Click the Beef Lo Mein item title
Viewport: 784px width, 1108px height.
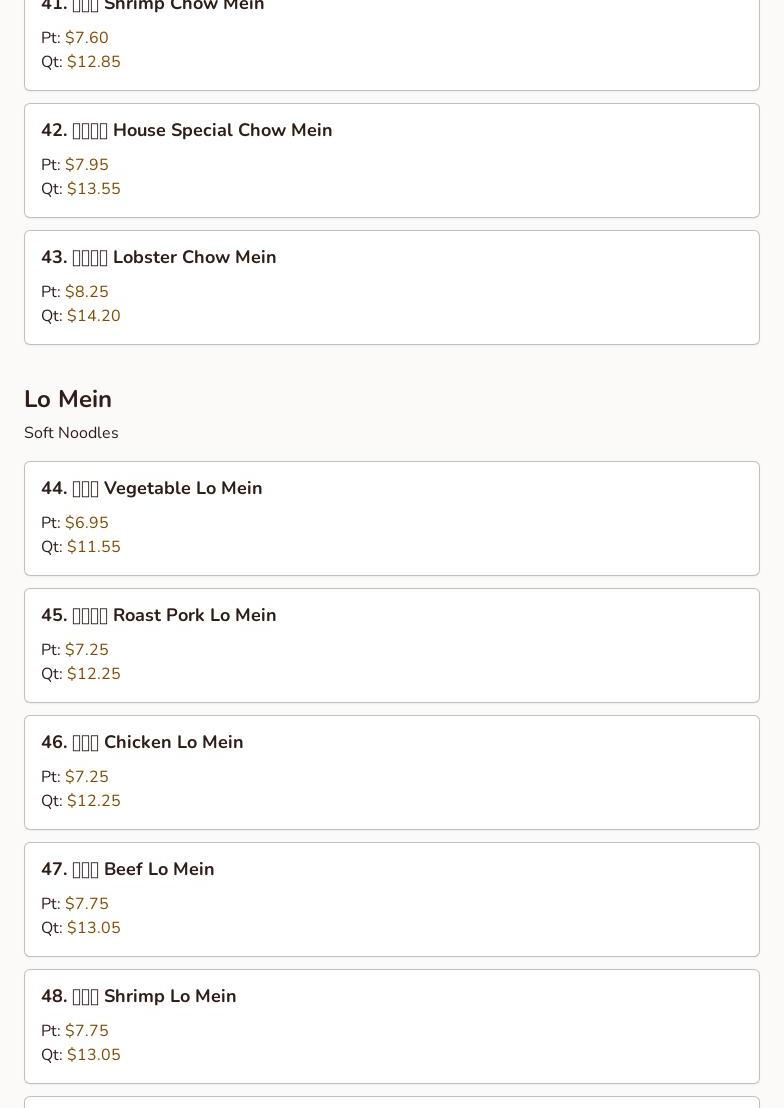click(x=128, y=870)
